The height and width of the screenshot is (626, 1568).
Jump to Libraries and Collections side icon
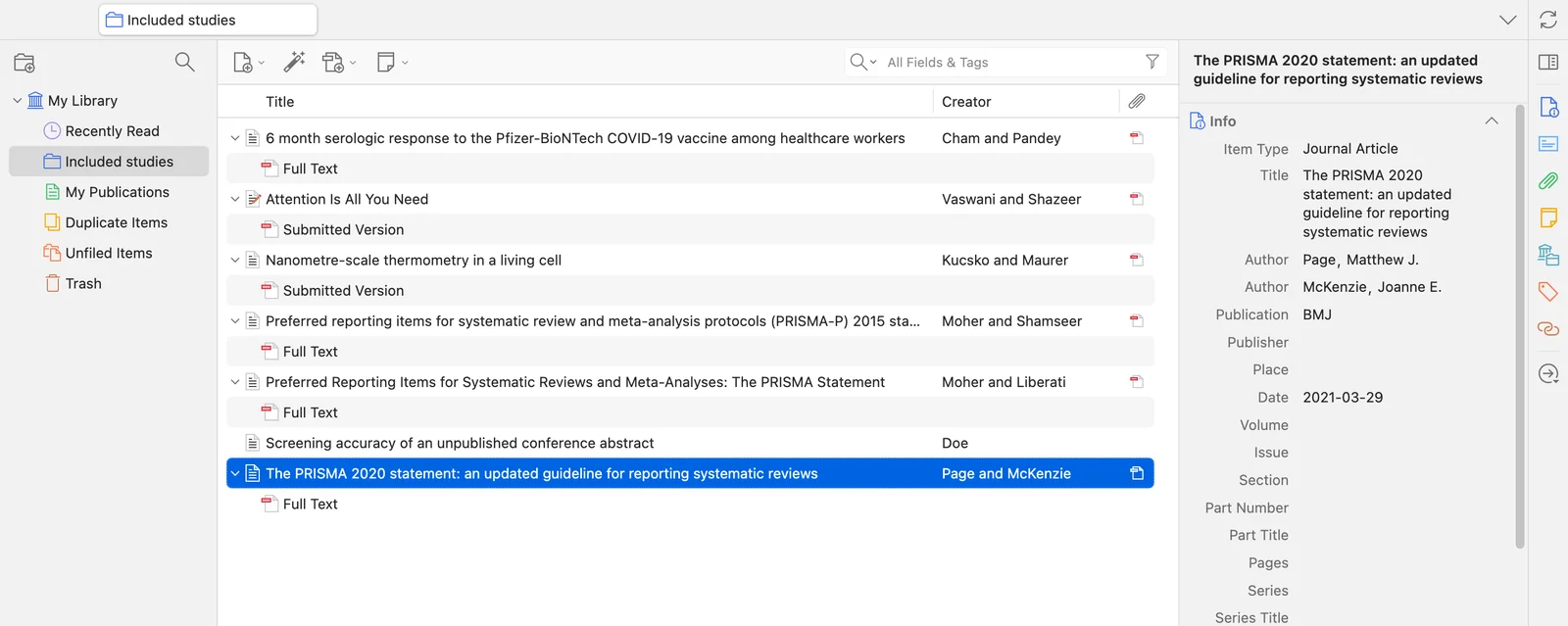coord(1548,255)
